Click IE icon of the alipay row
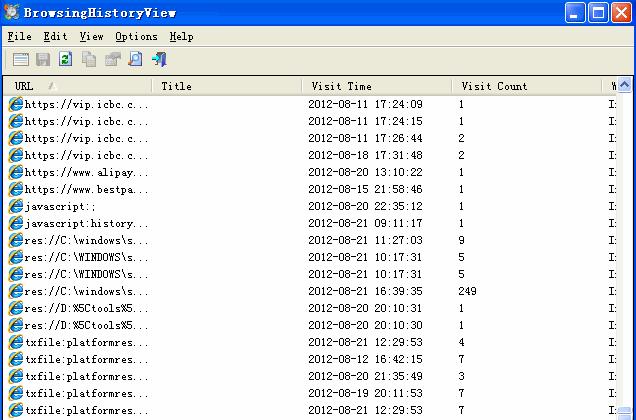 [x=15, y=172]
